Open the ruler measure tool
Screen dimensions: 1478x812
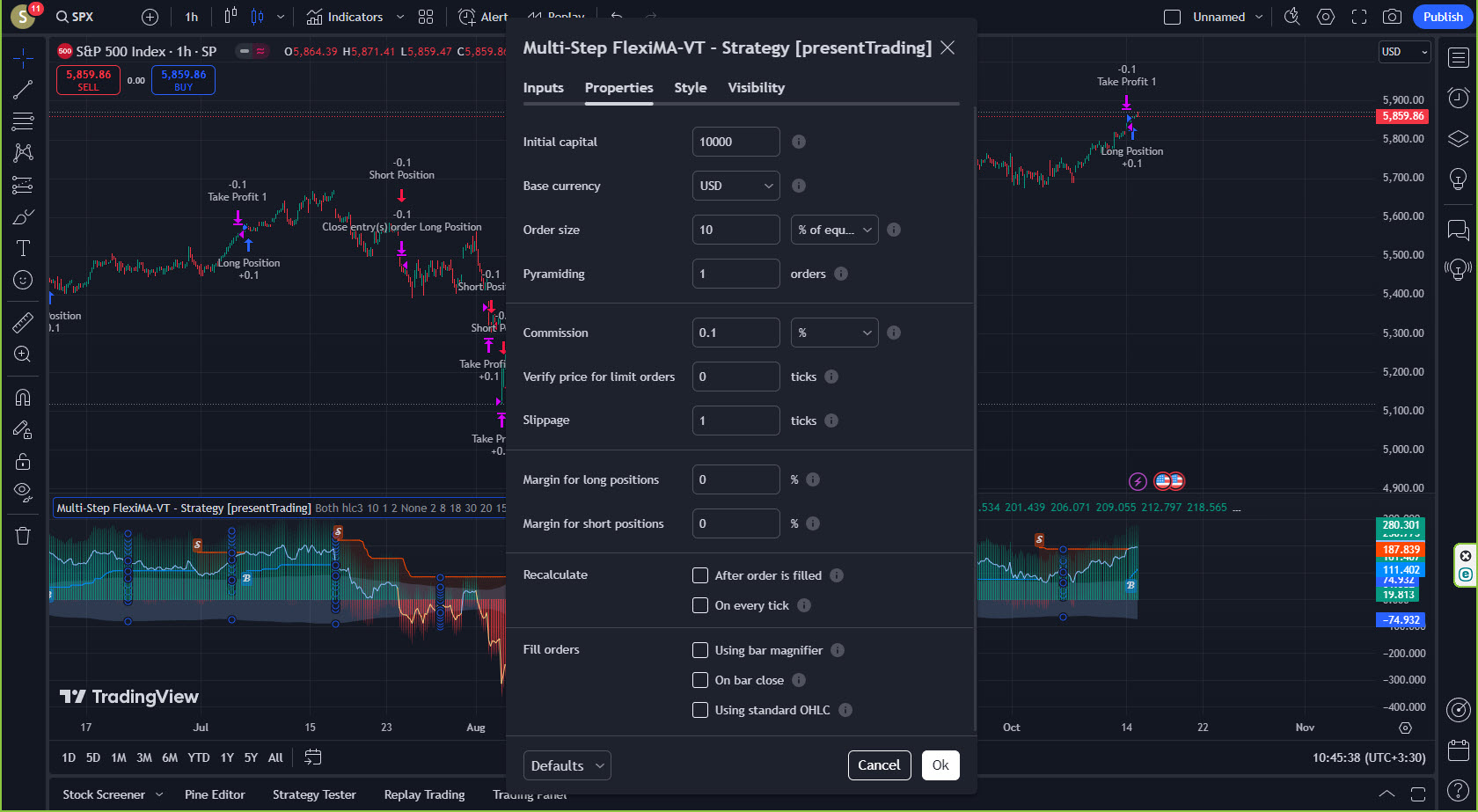(23, 323)
